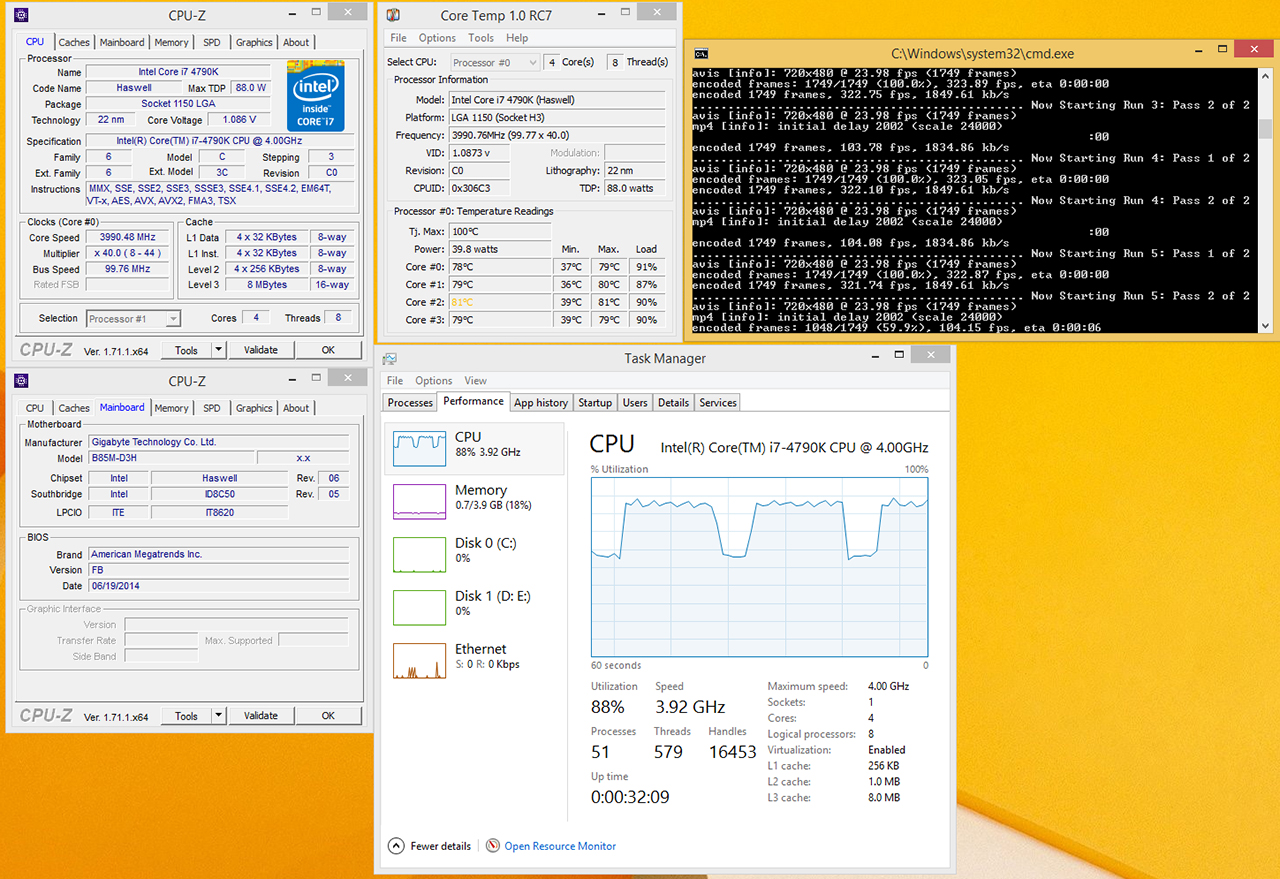Click the Manufacturer field Gigabyte Technology
This screenshot has height=879, width=1280.
[x=219, y=442]
